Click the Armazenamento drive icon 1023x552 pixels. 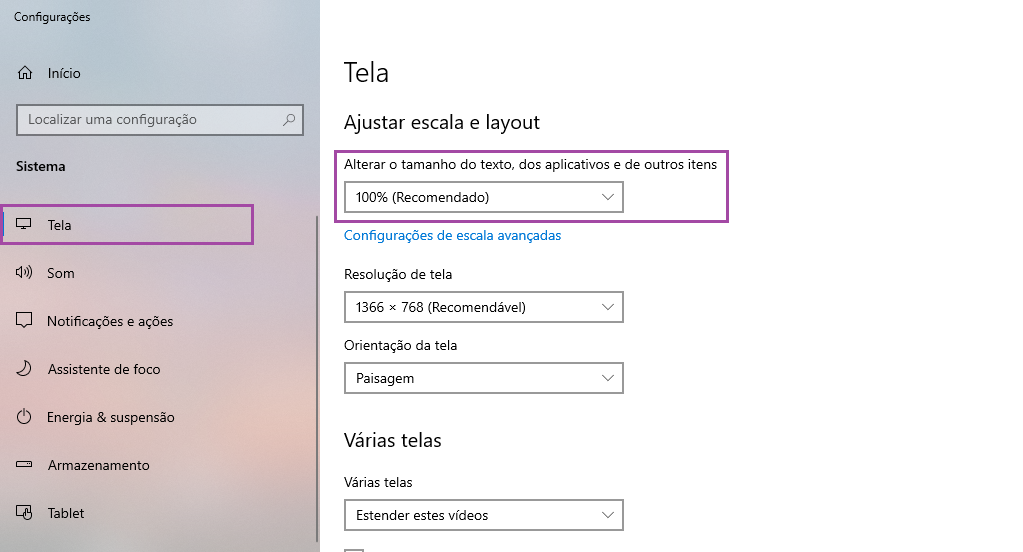click(x=23, y=465)
